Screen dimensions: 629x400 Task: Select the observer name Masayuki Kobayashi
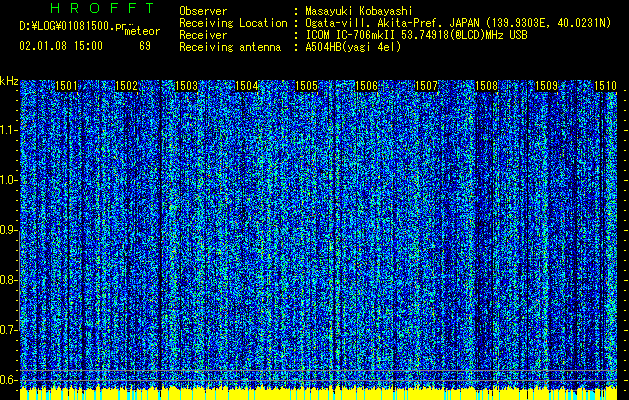click(359, 12)
